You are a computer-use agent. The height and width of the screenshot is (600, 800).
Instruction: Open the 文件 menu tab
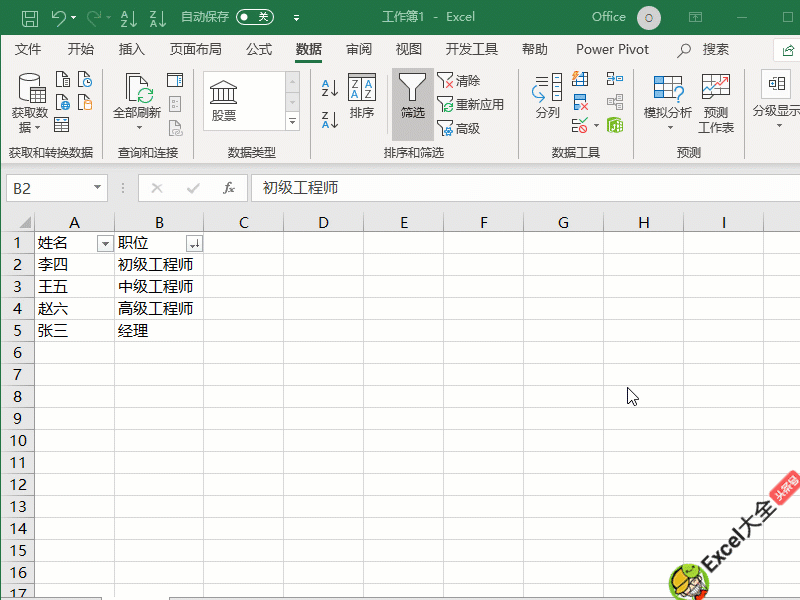tap(28, 49)
